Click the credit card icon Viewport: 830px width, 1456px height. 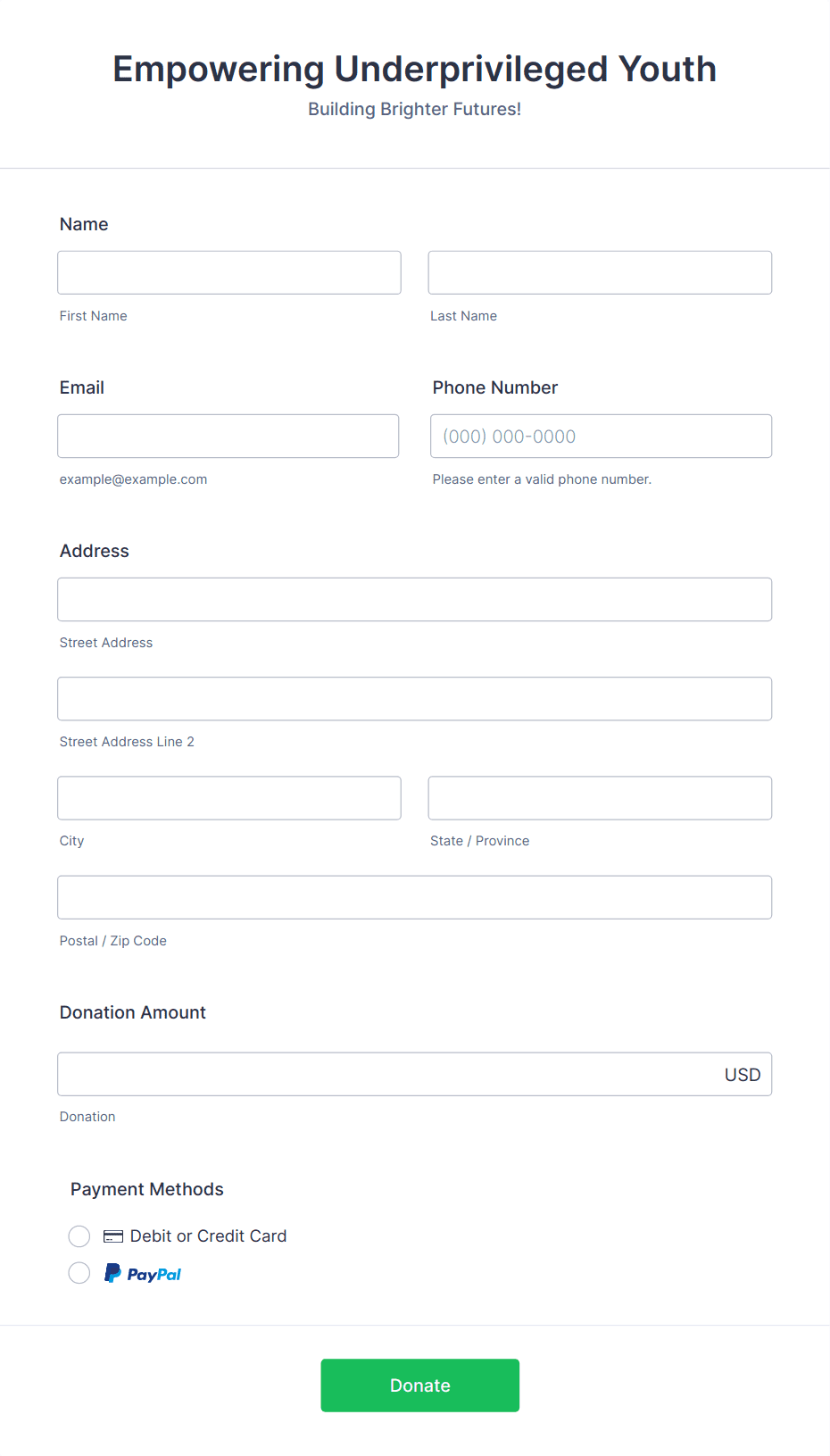click(113, 1236)
